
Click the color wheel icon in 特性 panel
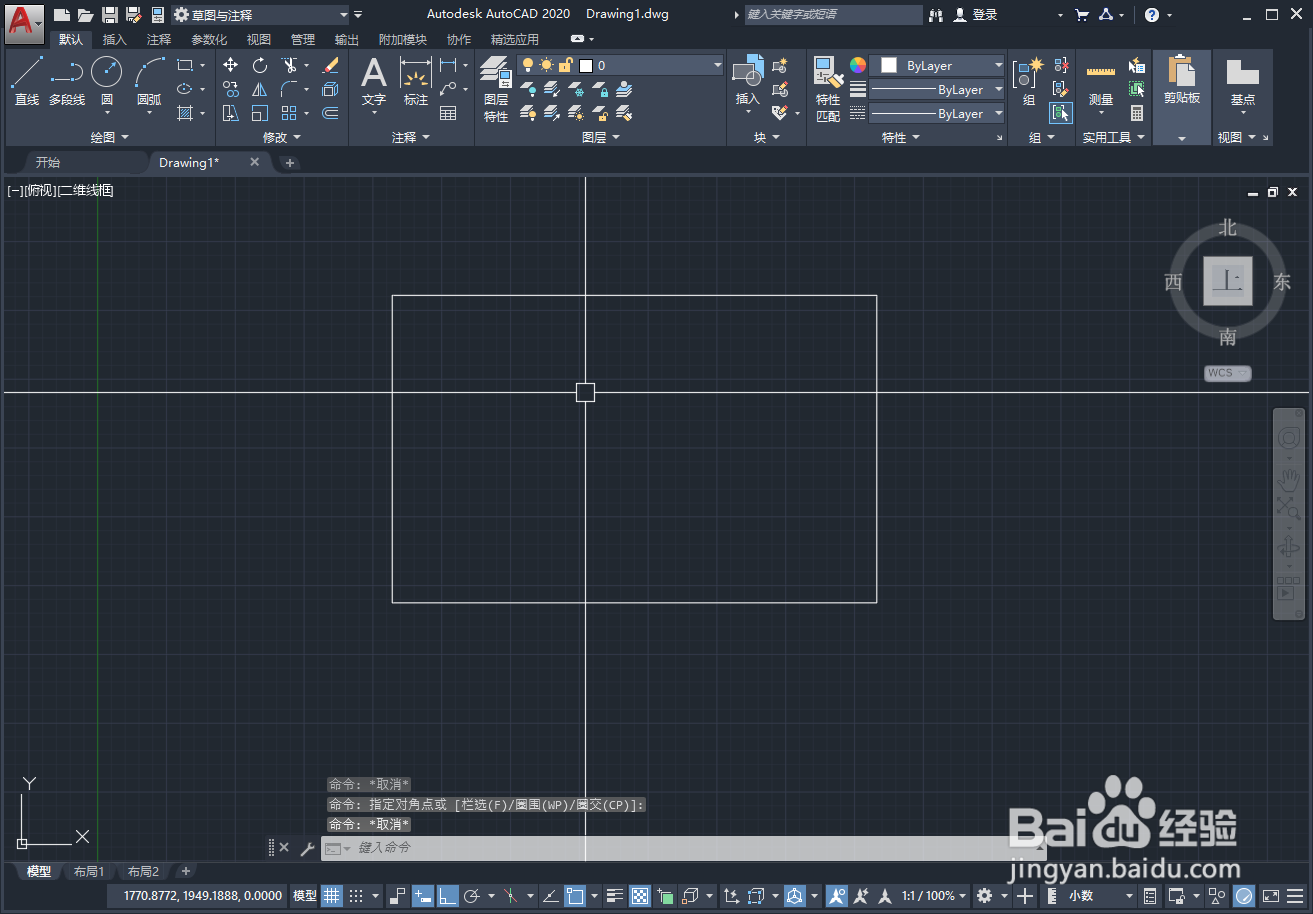pyautogui.click(x=858, y=65)
